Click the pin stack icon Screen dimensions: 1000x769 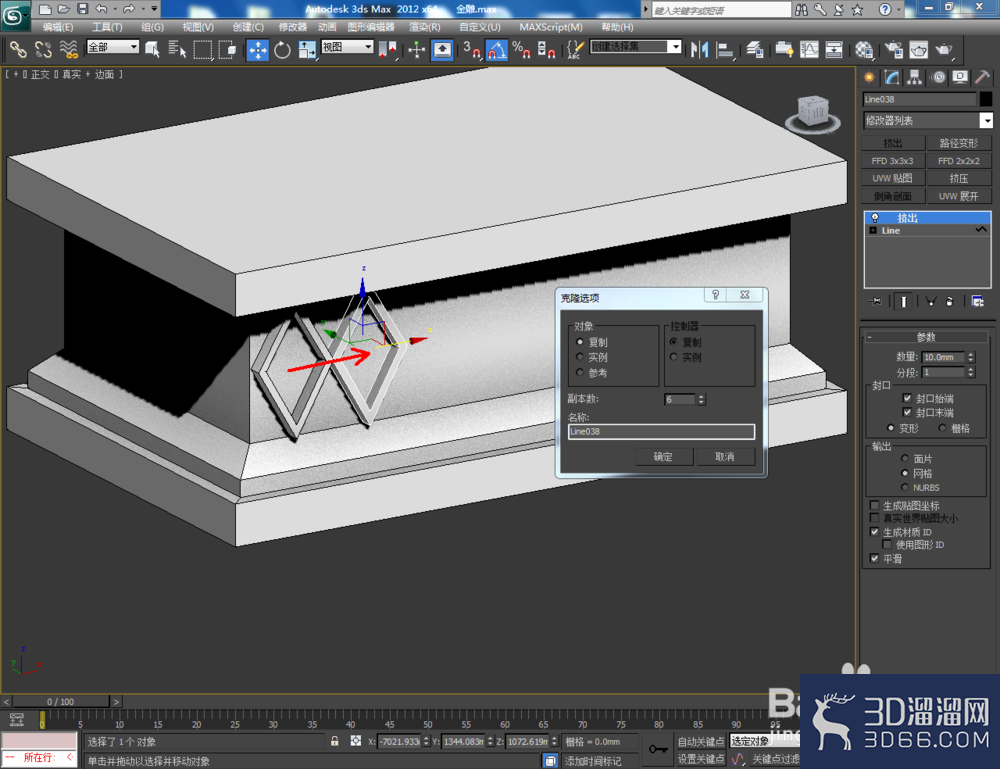(x=876, y=302)
